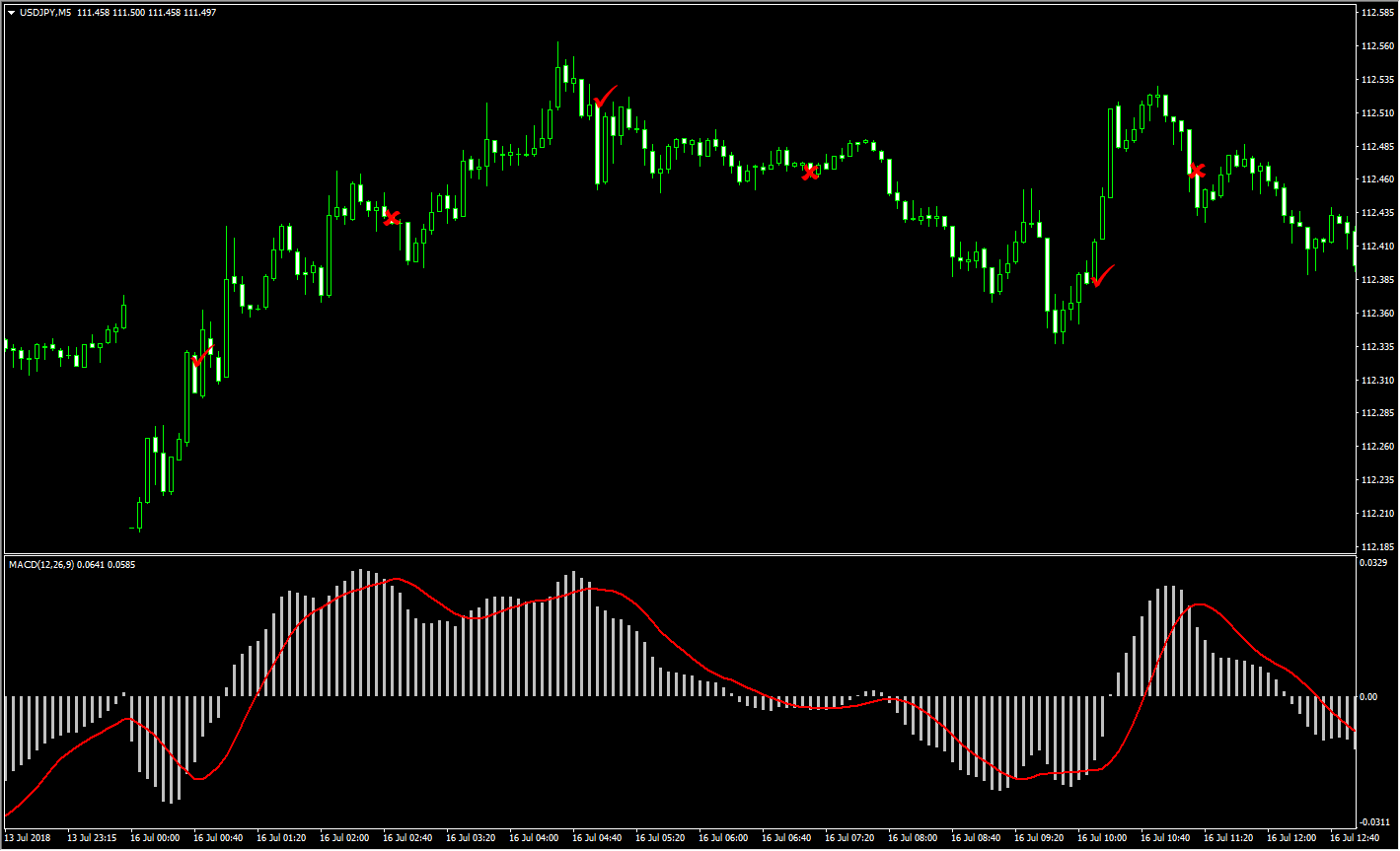This screenshot has height=851, width=1400.
Task: Click the 16 Jul 03:20 time label
Action: (471, 839)
